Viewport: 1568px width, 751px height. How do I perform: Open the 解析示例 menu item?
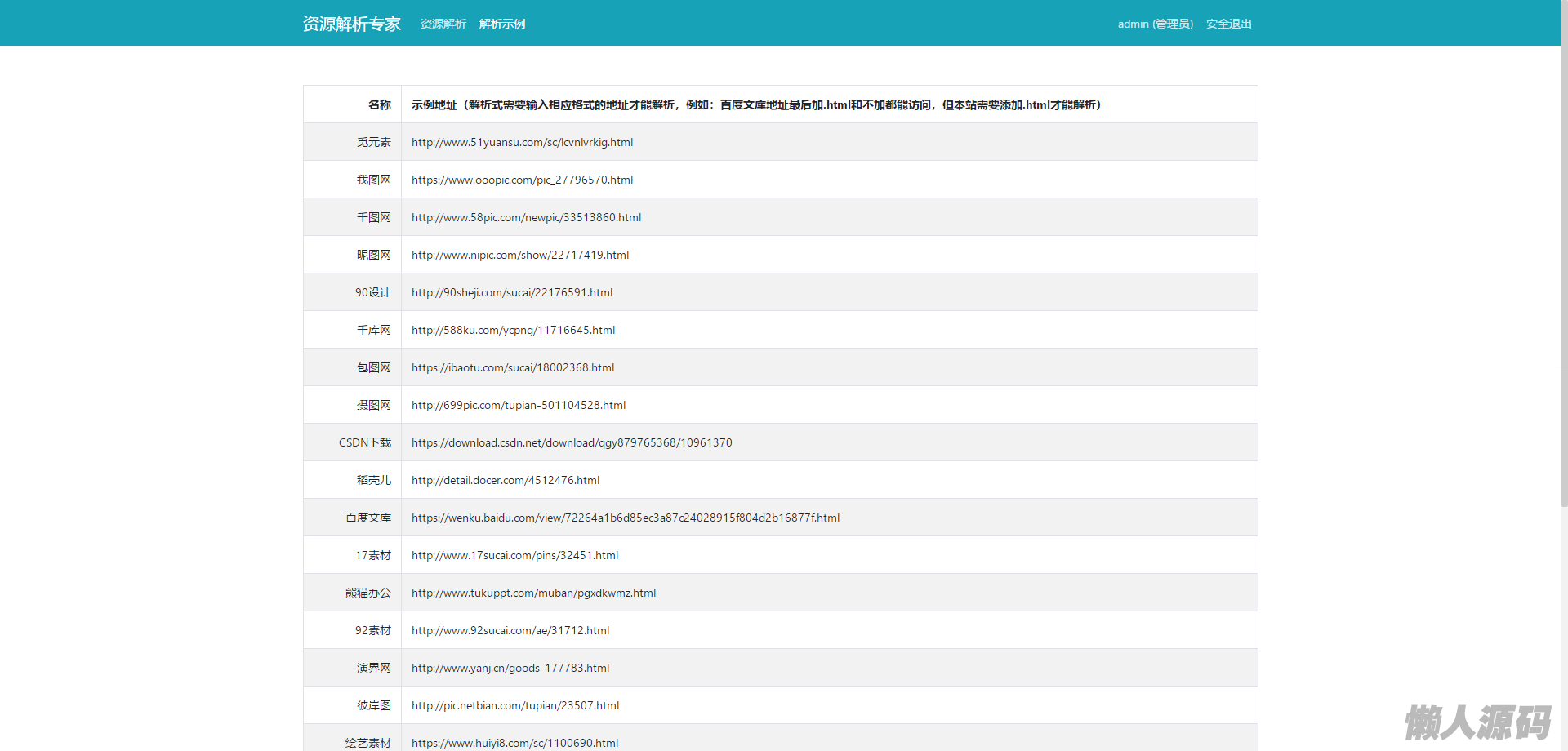pyautogui.click(x=502, y=24)
